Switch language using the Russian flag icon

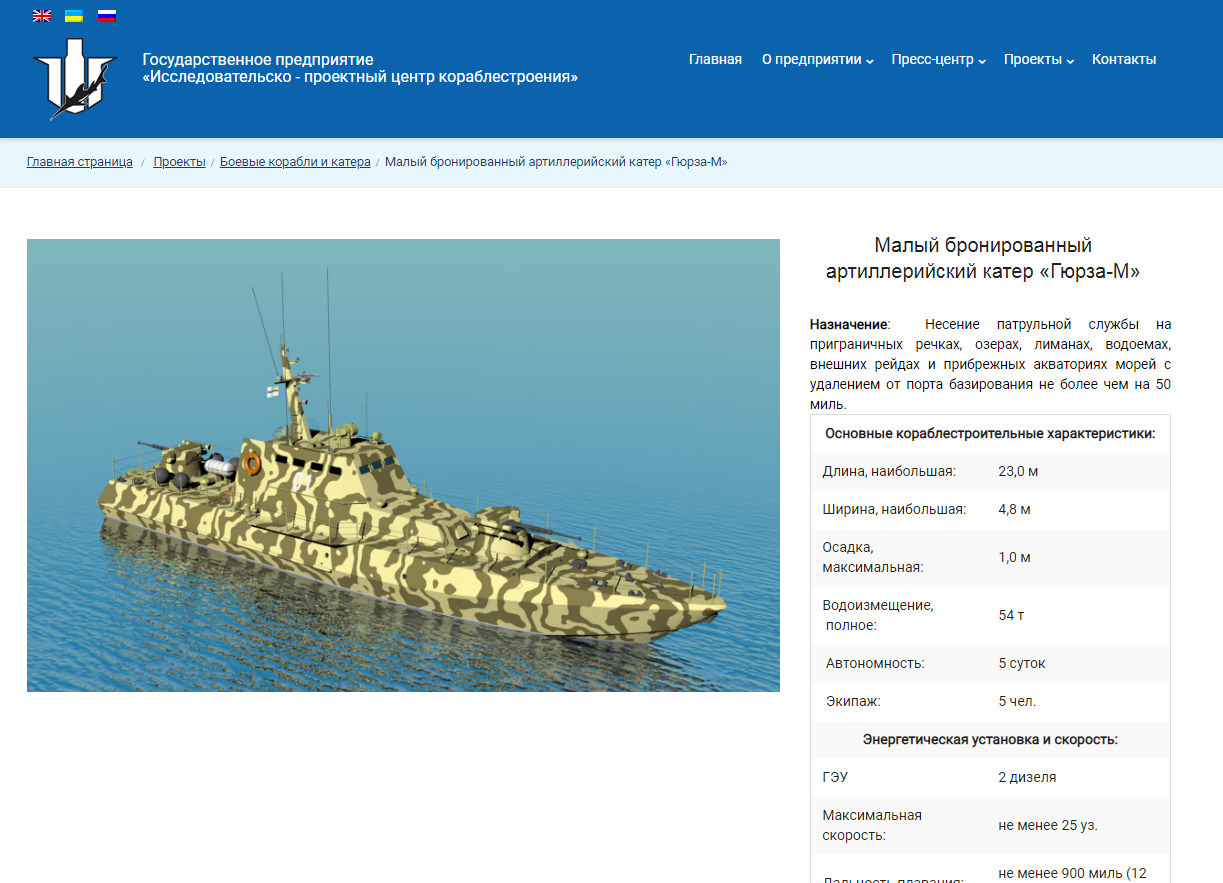(107, 16)
